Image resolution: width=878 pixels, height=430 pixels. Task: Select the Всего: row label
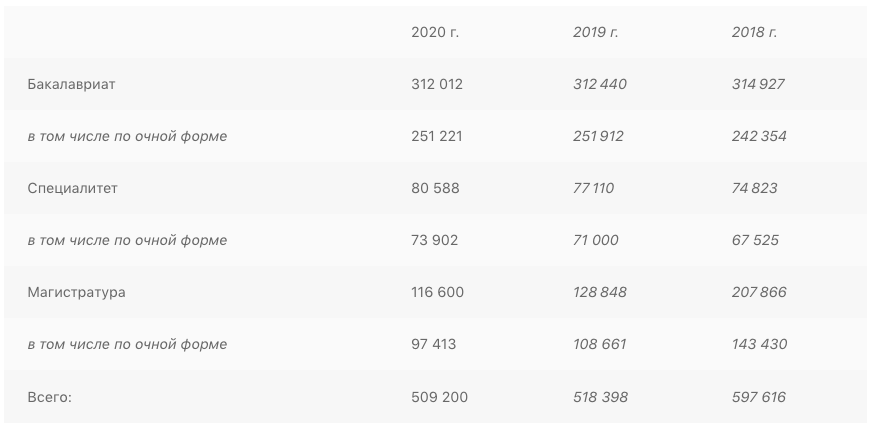pos(50,397)
